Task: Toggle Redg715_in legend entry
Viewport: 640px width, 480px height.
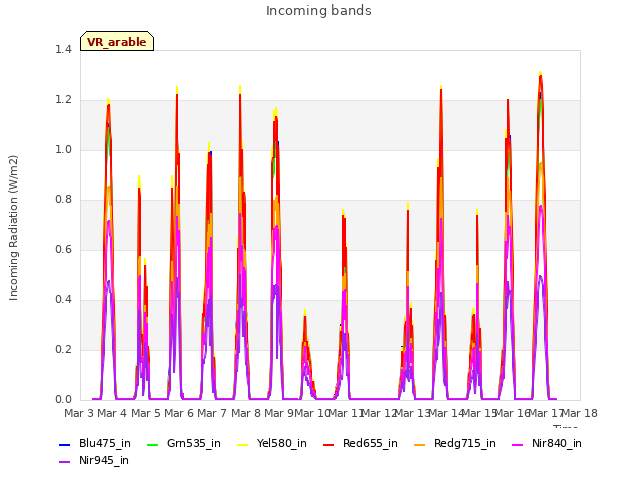Action: pyautogui.click(x=455, y=443)
